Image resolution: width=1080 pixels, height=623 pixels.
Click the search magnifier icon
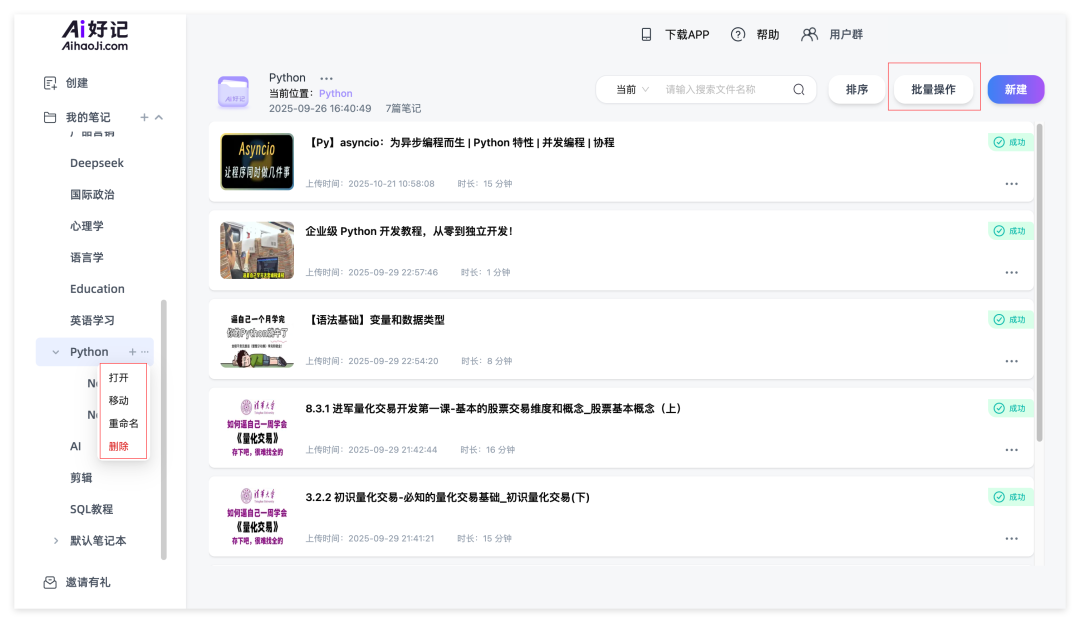pyautogui.click(x=798, y=89)
